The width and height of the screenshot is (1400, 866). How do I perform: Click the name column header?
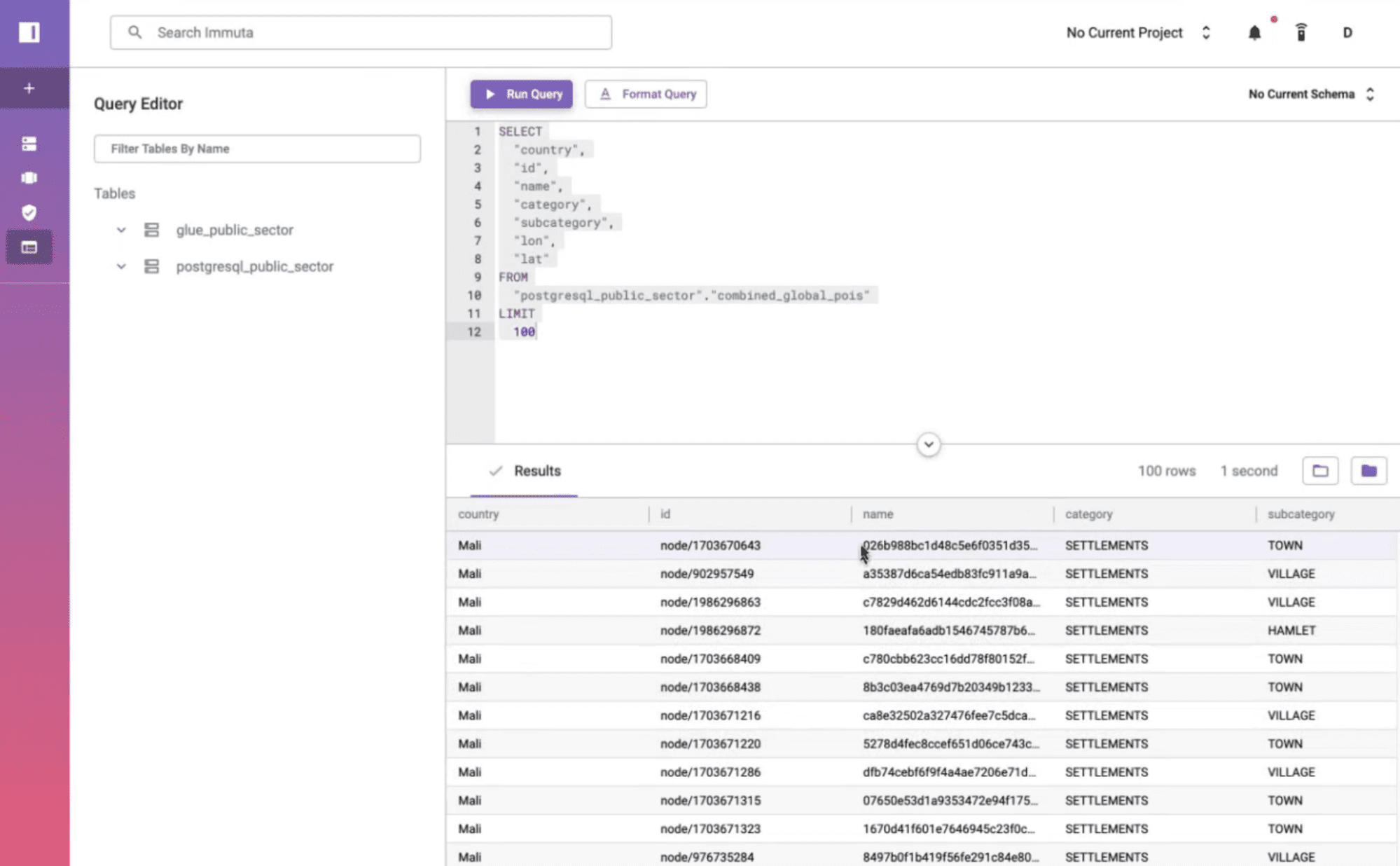[878, 514]
